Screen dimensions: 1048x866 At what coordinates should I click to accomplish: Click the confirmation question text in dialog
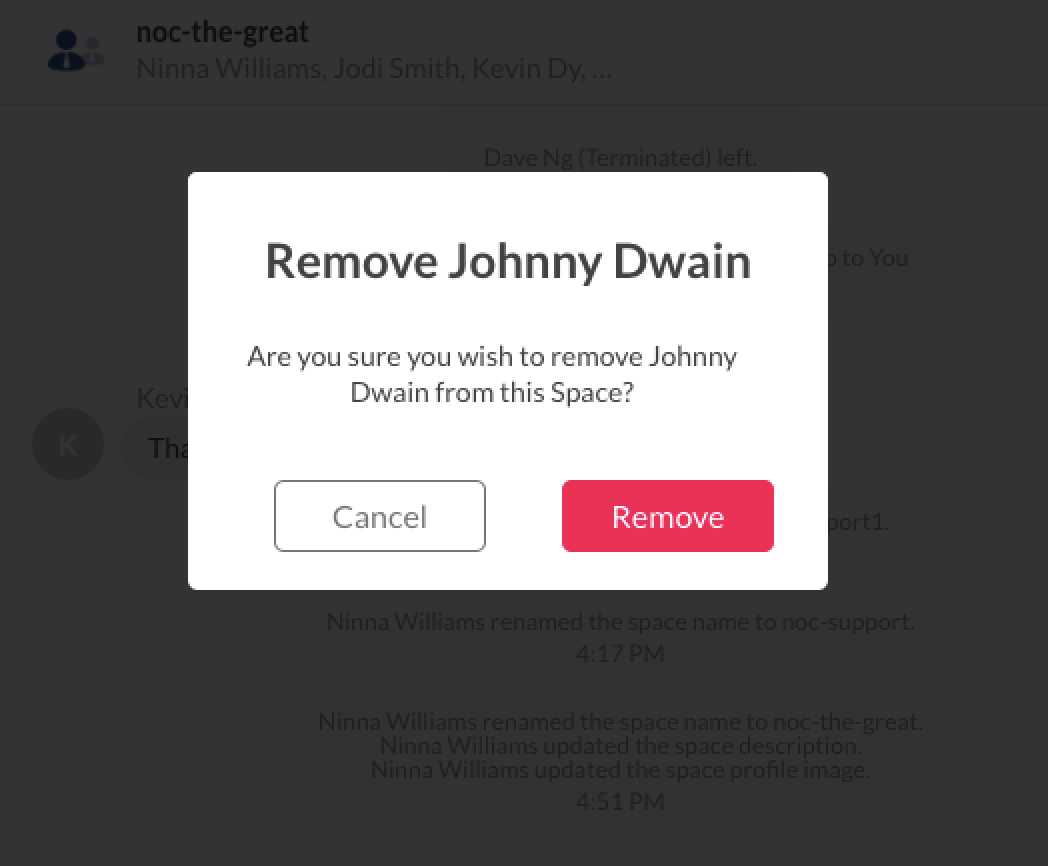pos(492,374)
